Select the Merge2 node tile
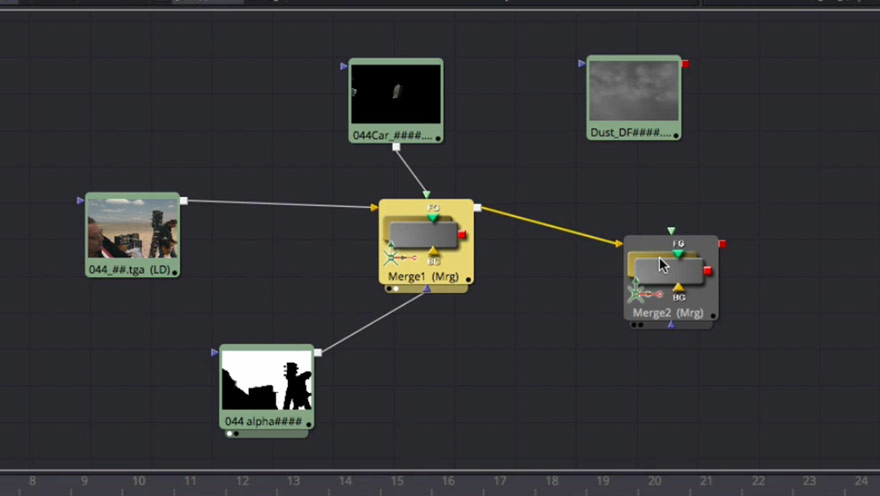Screen dimensions: 880x496 [671, 278]
